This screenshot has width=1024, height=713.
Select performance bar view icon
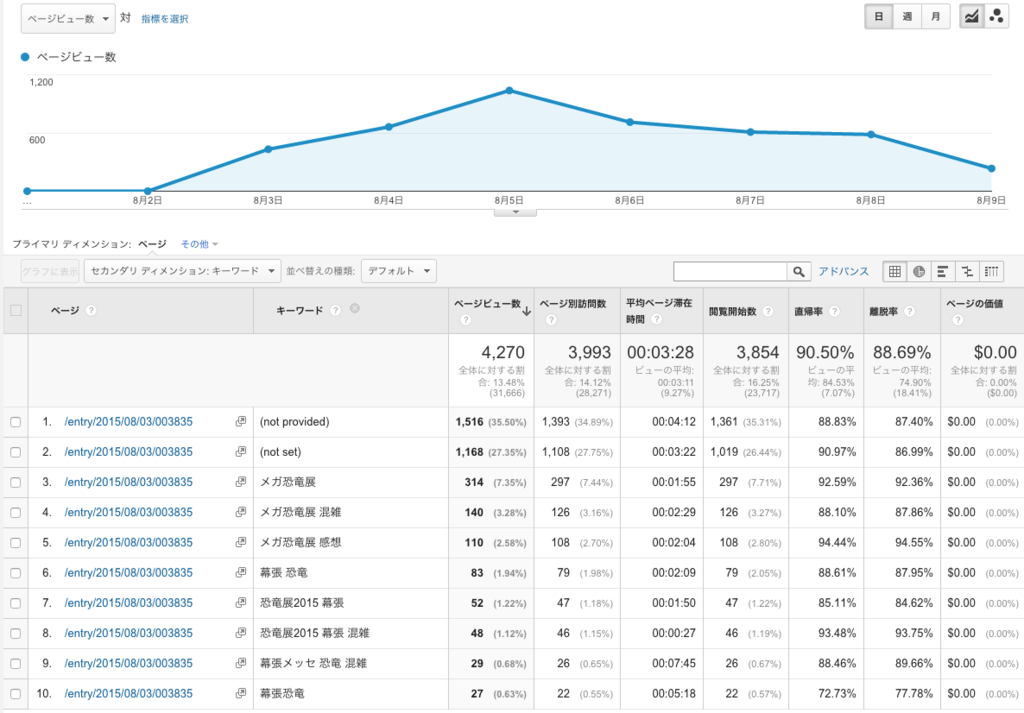click(x=942, y=271)
